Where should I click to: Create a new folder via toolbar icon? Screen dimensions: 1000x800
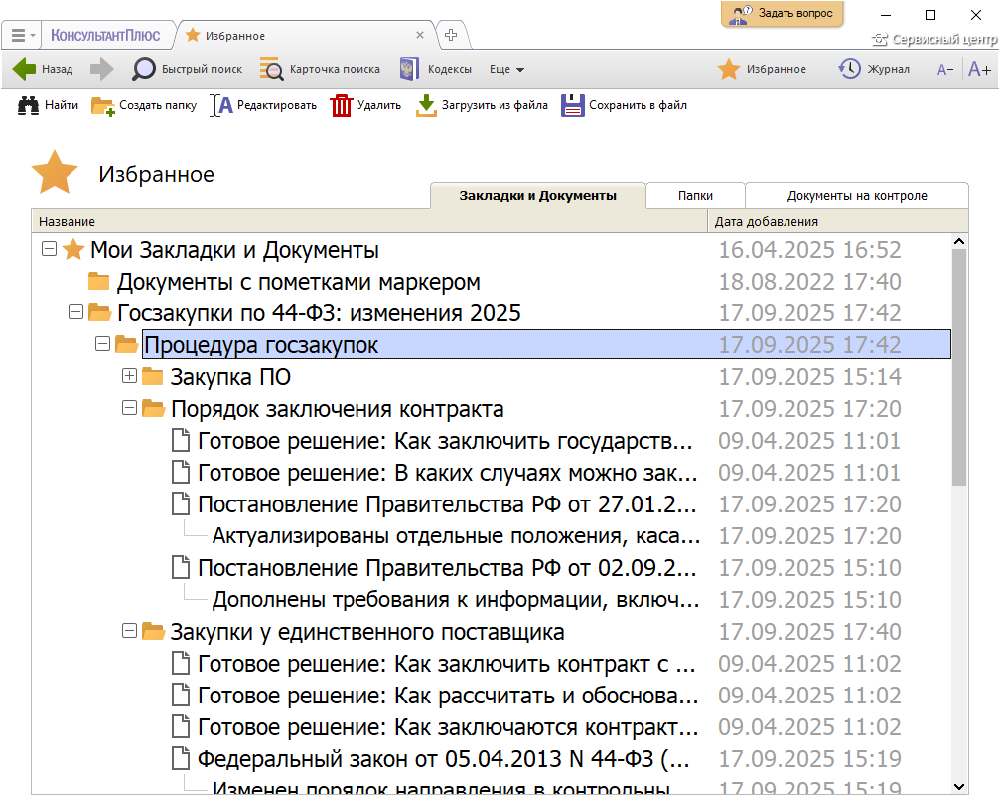pos(102,105)
